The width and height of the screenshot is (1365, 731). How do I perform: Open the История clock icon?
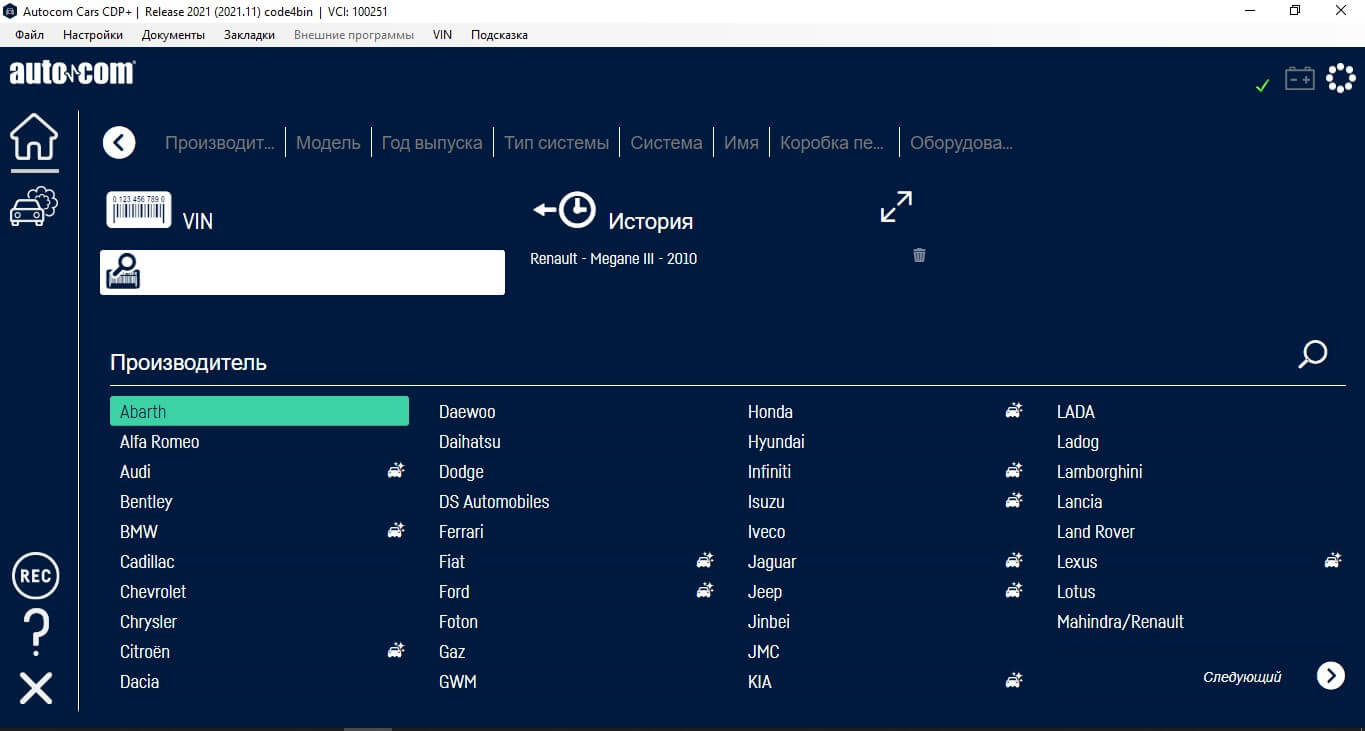coord(566,210)
